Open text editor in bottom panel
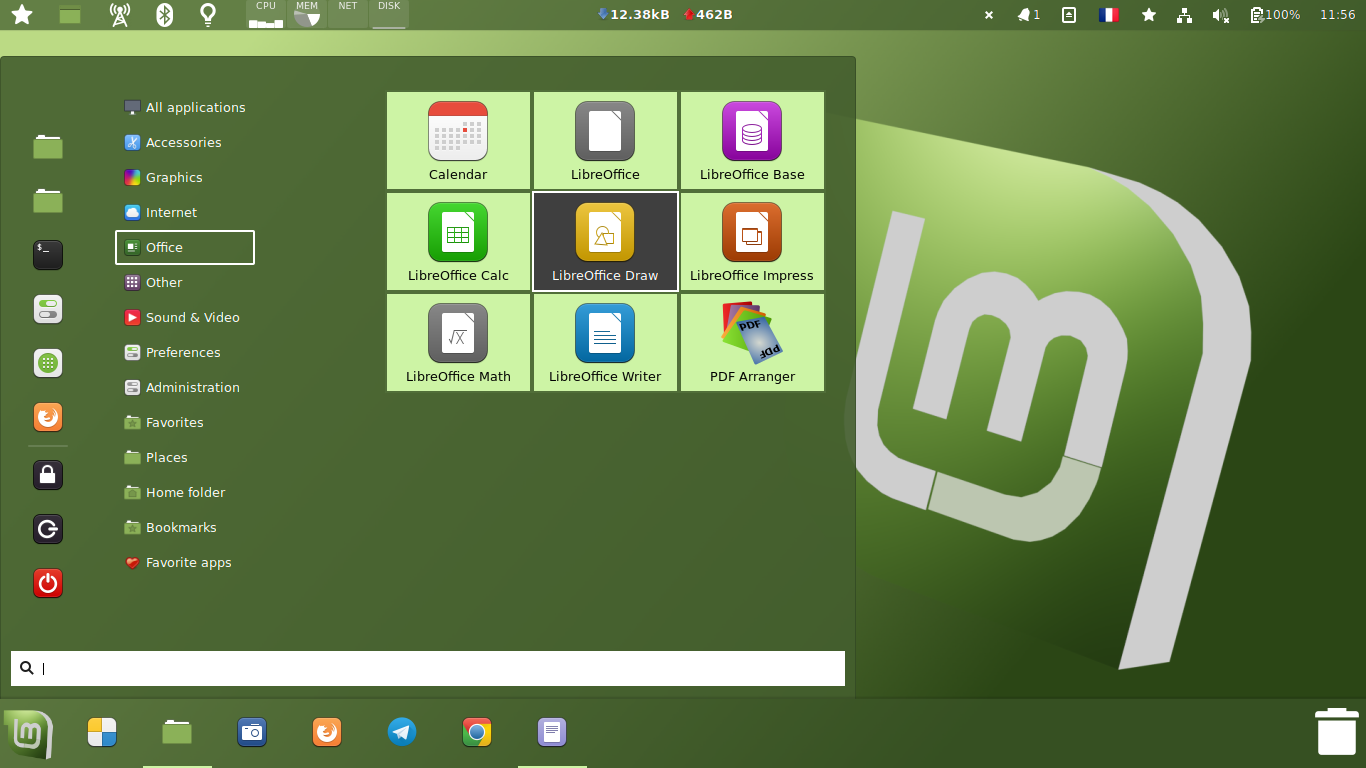The image size is (1366, 768). click(552, 733)
